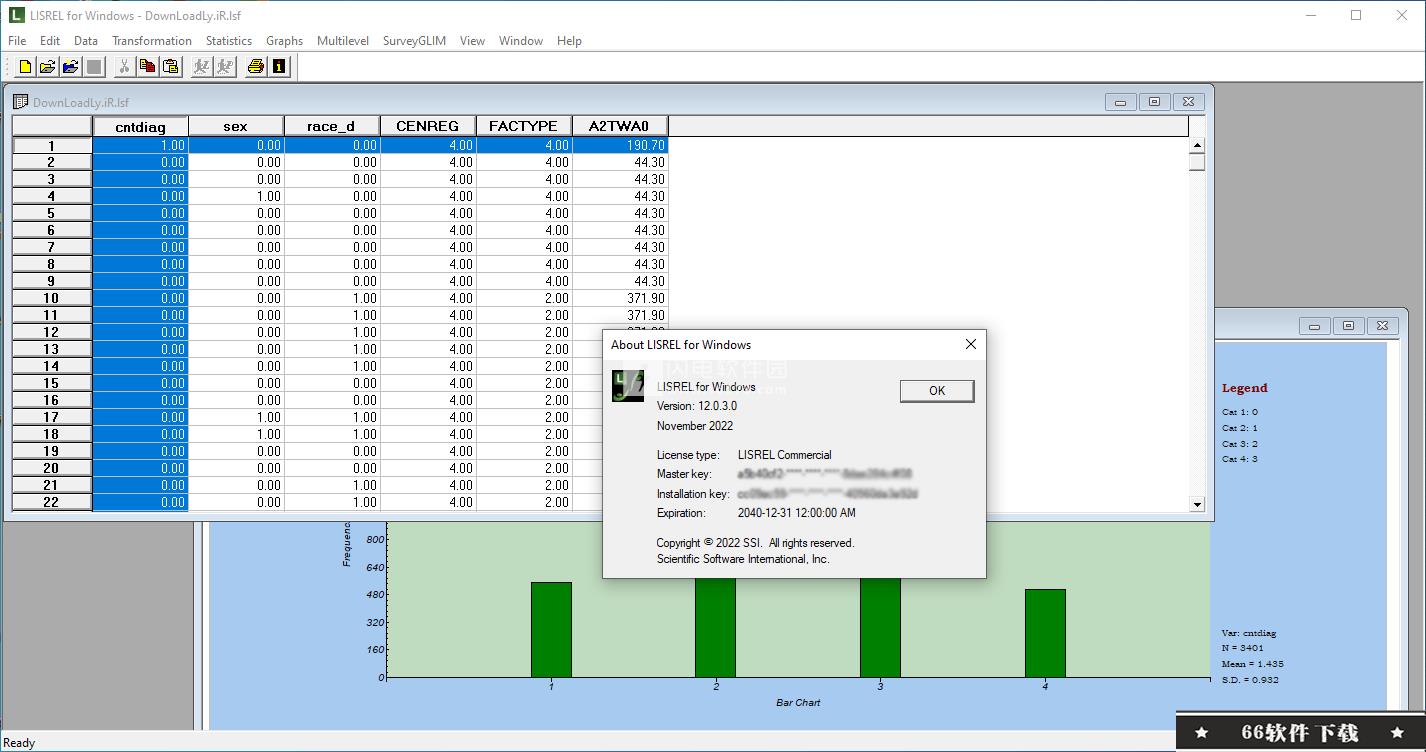The width and height of the screenshot is (1426, 752).
Task: Open the Graphs menu
Action: click(284, 41)
